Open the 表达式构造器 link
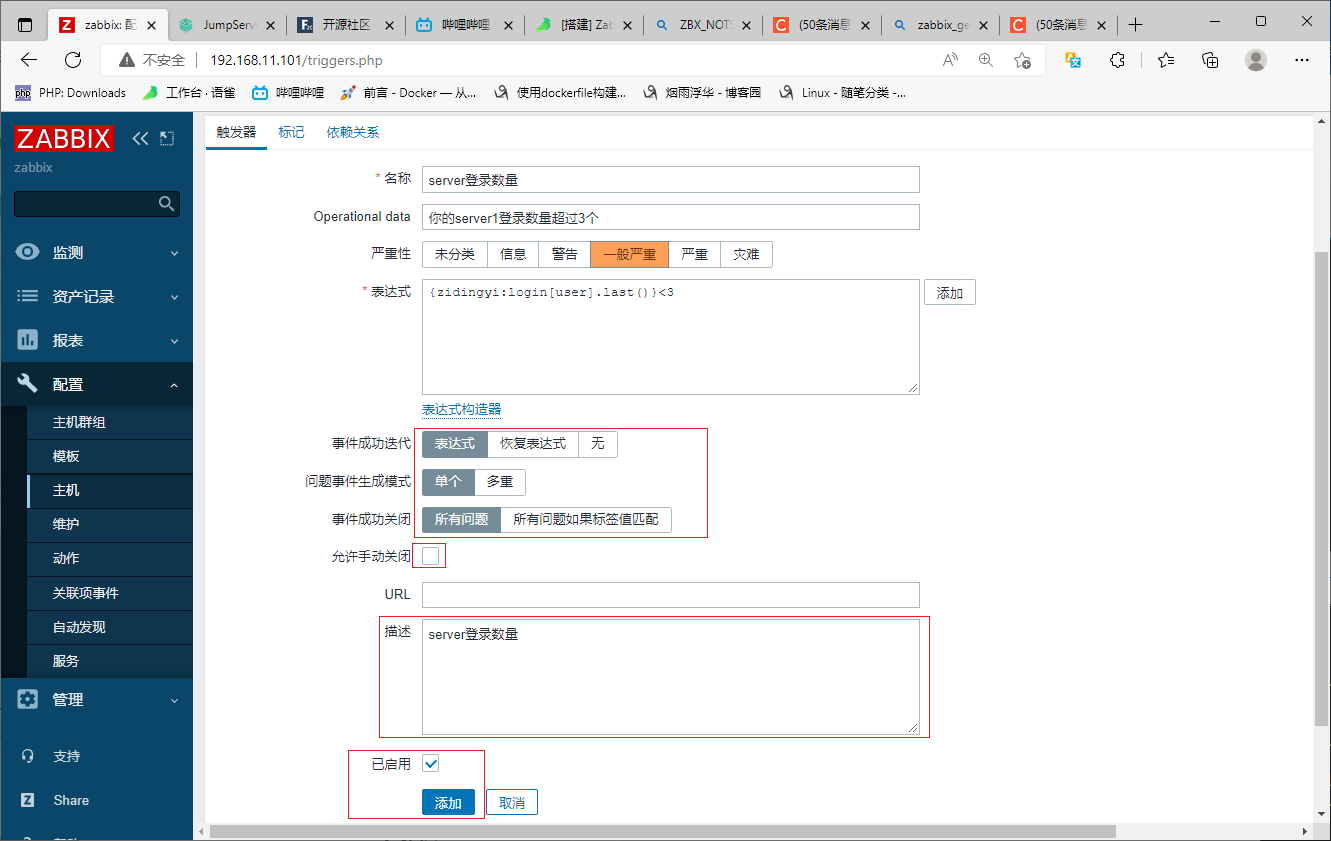Viewport: 1331px width, 841px height. point(461,409)
